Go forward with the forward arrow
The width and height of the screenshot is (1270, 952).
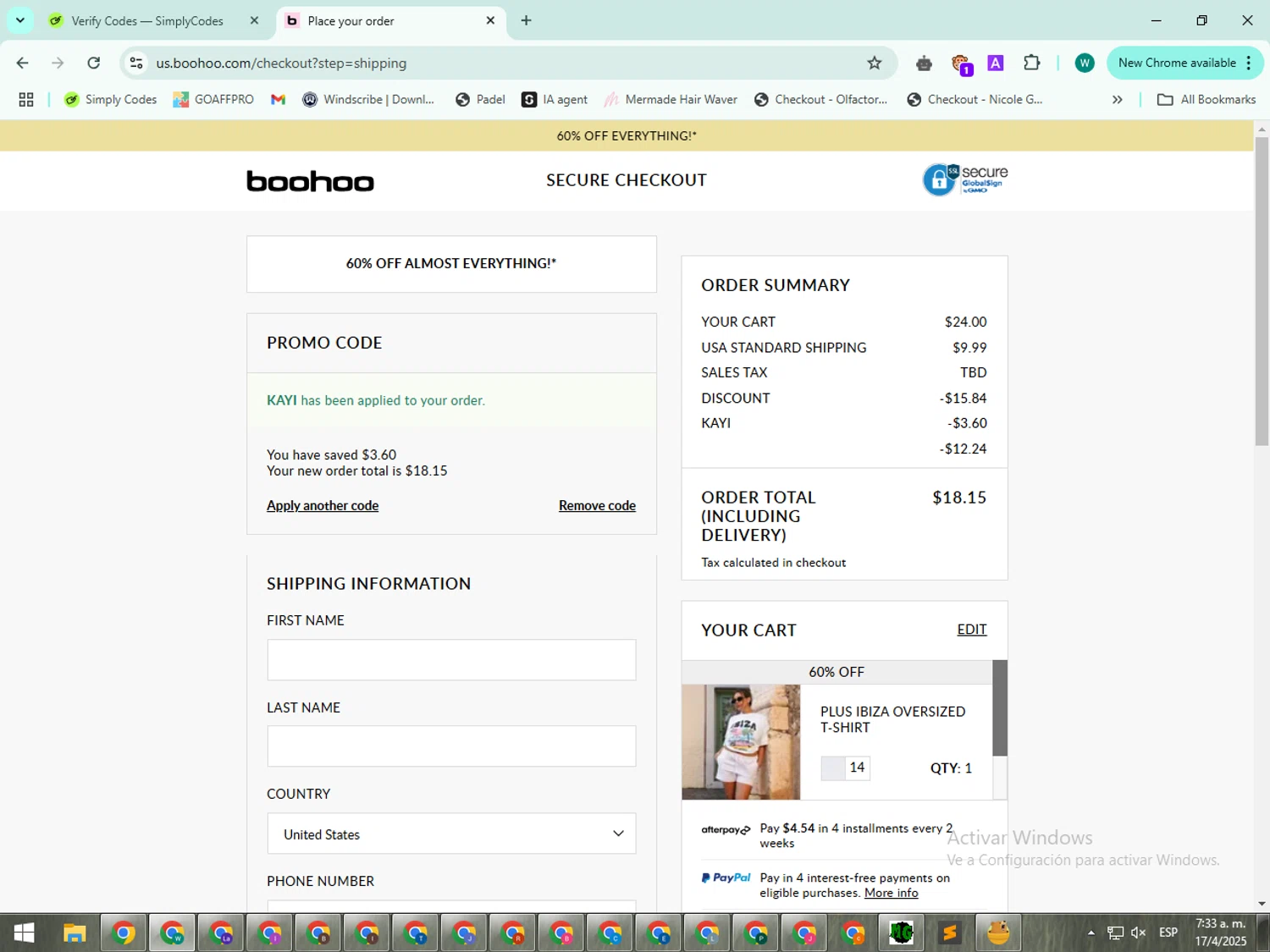click(x=58, y=63)
